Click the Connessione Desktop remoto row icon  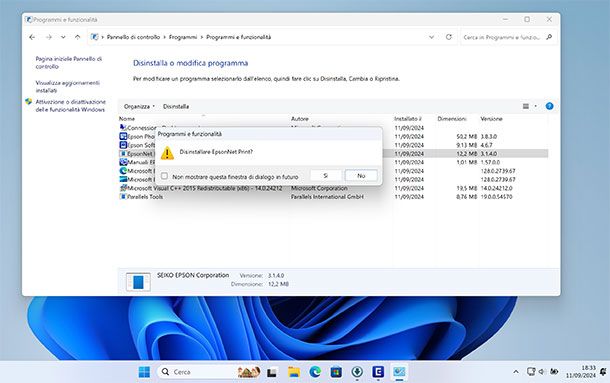pos(123,128)
